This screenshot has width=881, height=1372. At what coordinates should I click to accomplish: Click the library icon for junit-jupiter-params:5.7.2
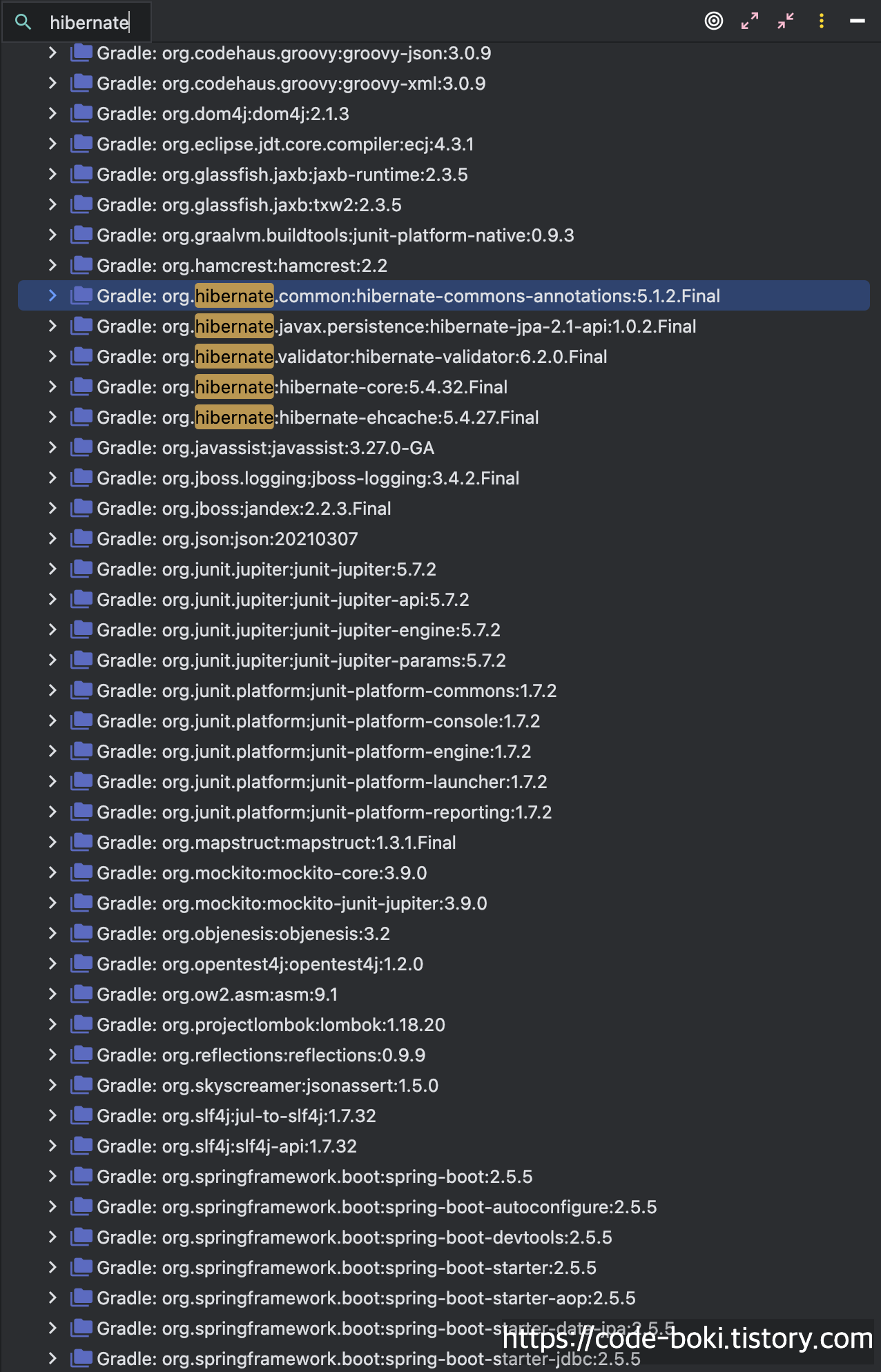(x=81, y=660)
